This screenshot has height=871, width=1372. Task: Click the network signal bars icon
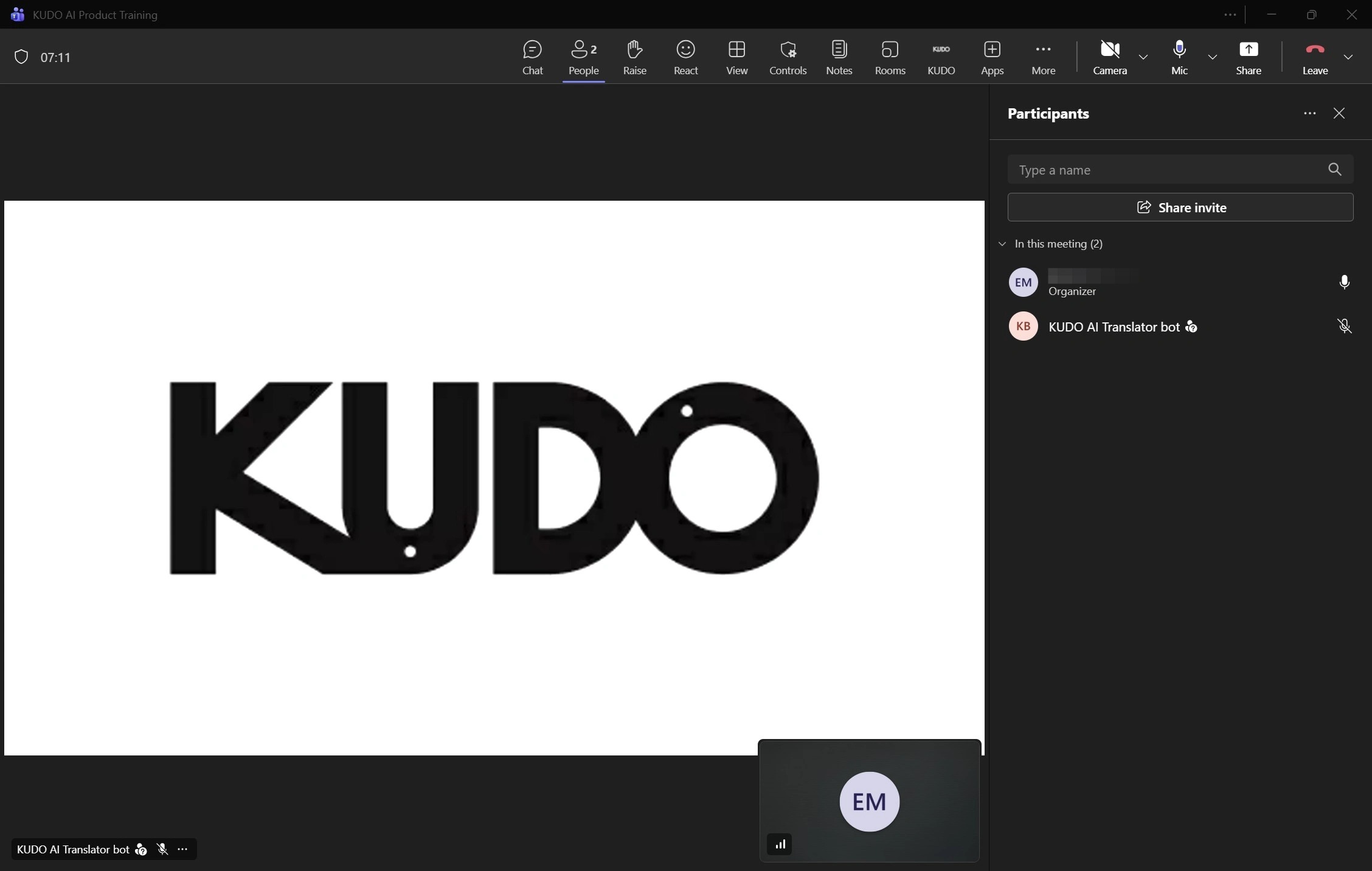(780, 844)
